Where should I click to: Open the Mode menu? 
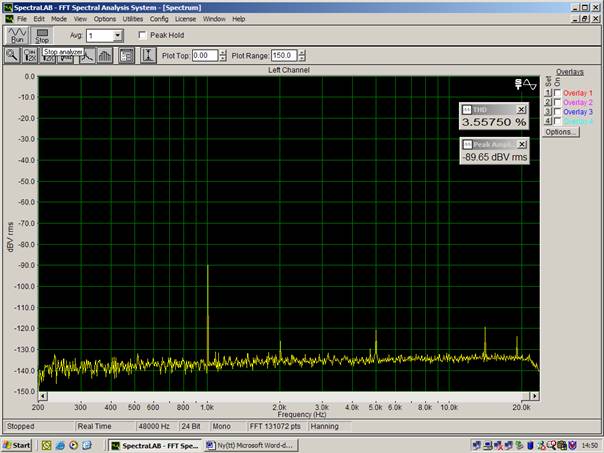click(59, 19)
